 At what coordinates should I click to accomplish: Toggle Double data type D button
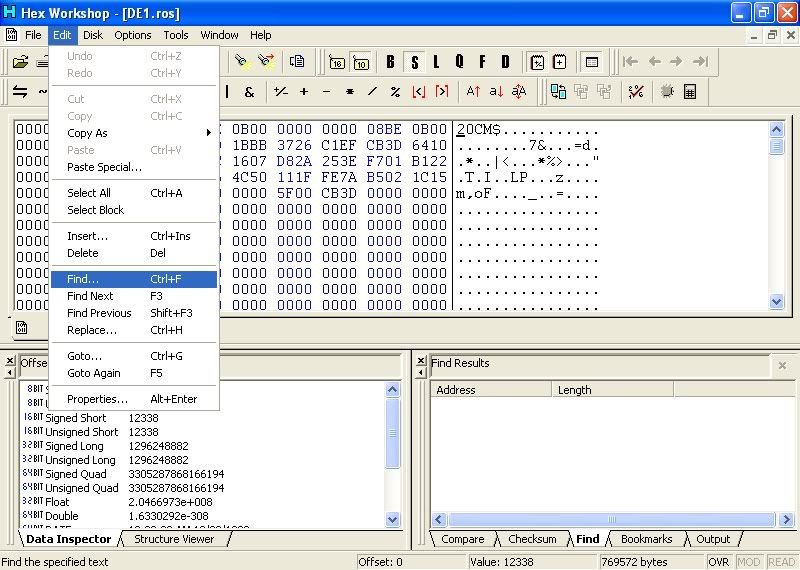coord(505,62)
